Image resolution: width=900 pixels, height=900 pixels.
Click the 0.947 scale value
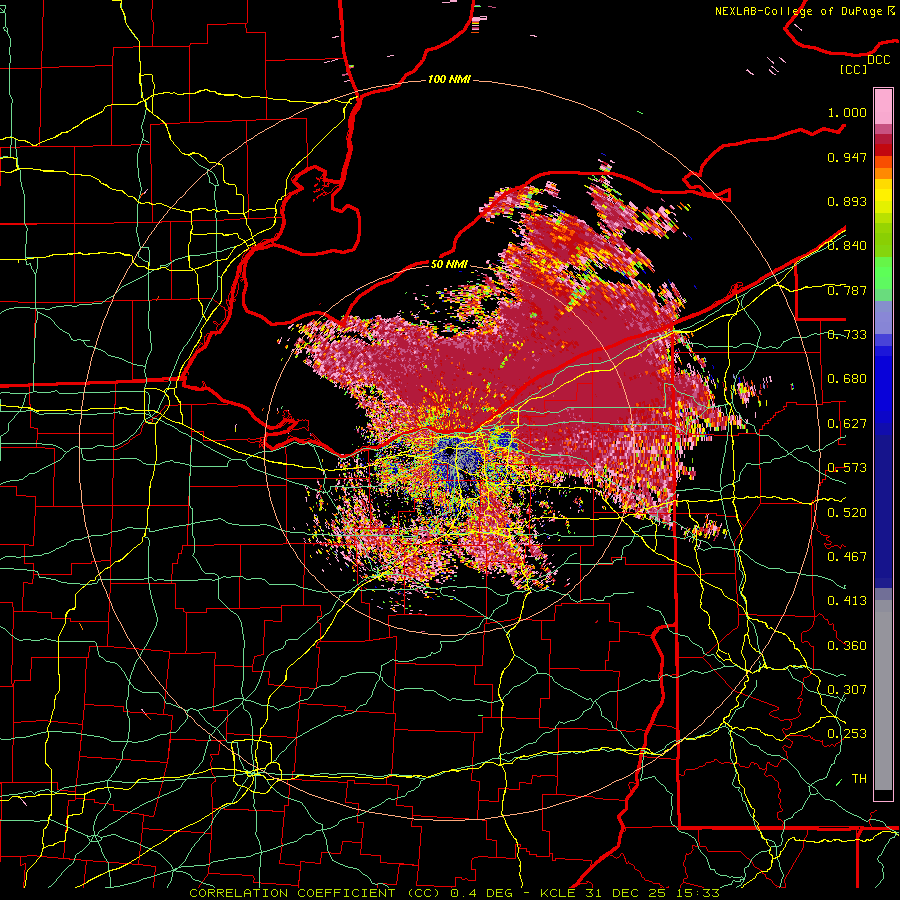click(x=847, y=157)
